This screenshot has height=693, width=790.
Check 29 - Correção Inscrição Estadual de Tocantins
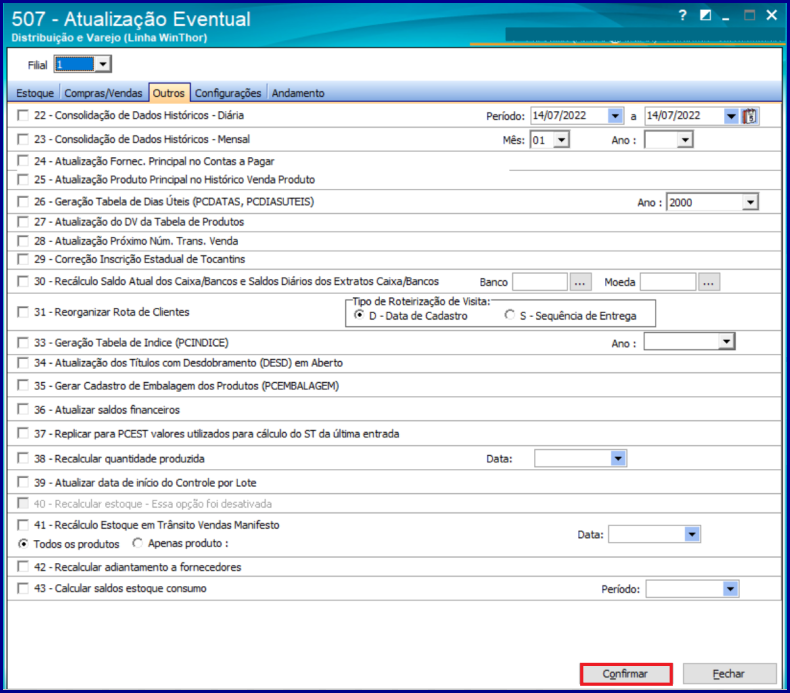pos(23,259)
